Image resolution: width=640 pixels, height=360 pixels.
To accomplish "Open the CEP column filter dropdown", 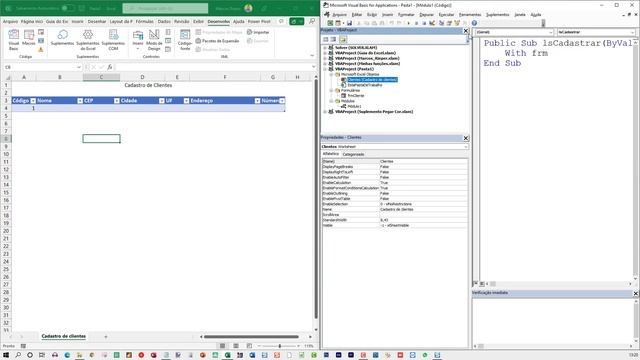I will [117, 101].
